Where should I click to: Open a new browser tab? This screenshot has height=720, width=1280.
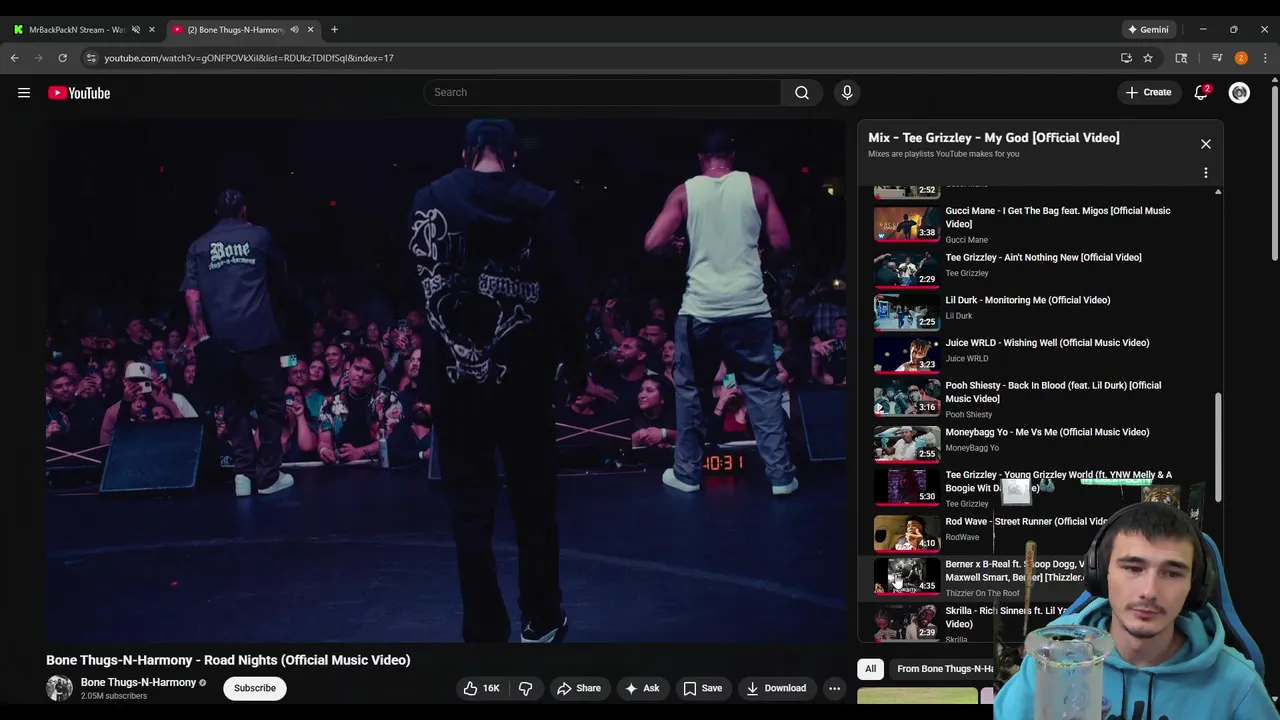(334, 29)
